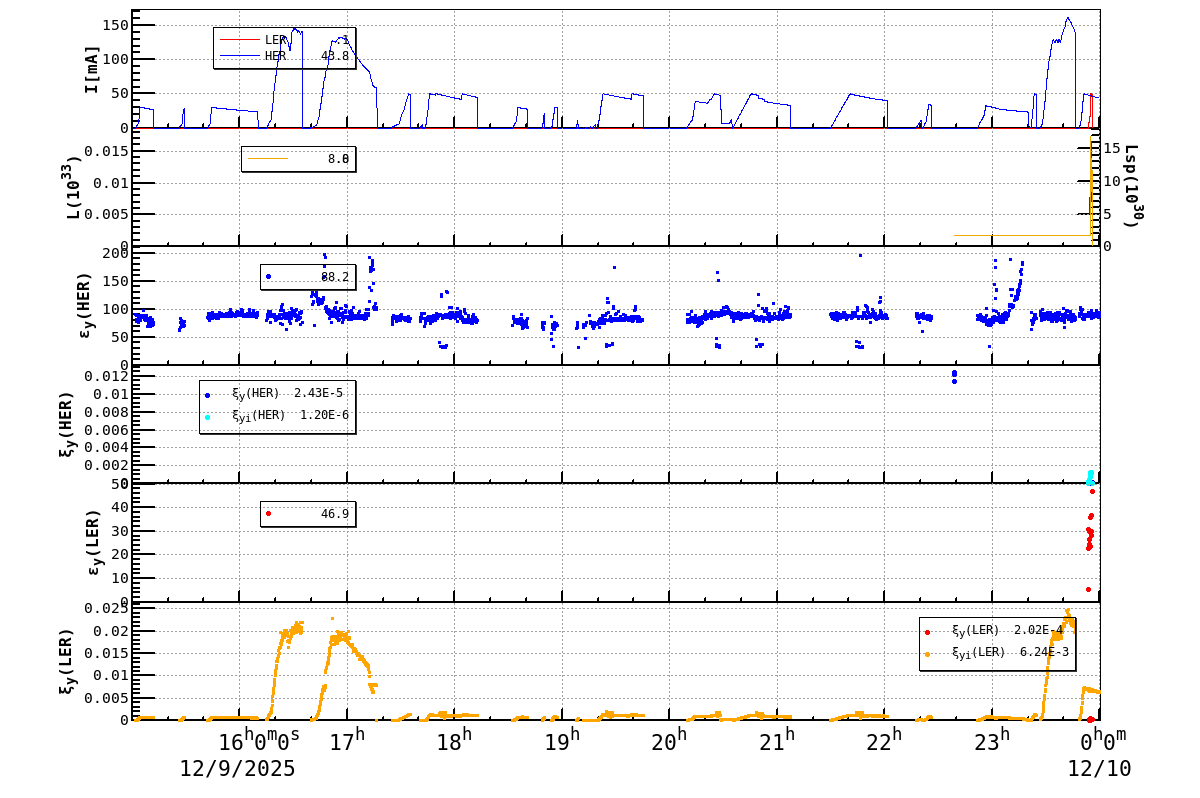Select the 88.2 value in the εy(HER) legend
Screen dimensions: 1200x798
(x=335, y=276)
